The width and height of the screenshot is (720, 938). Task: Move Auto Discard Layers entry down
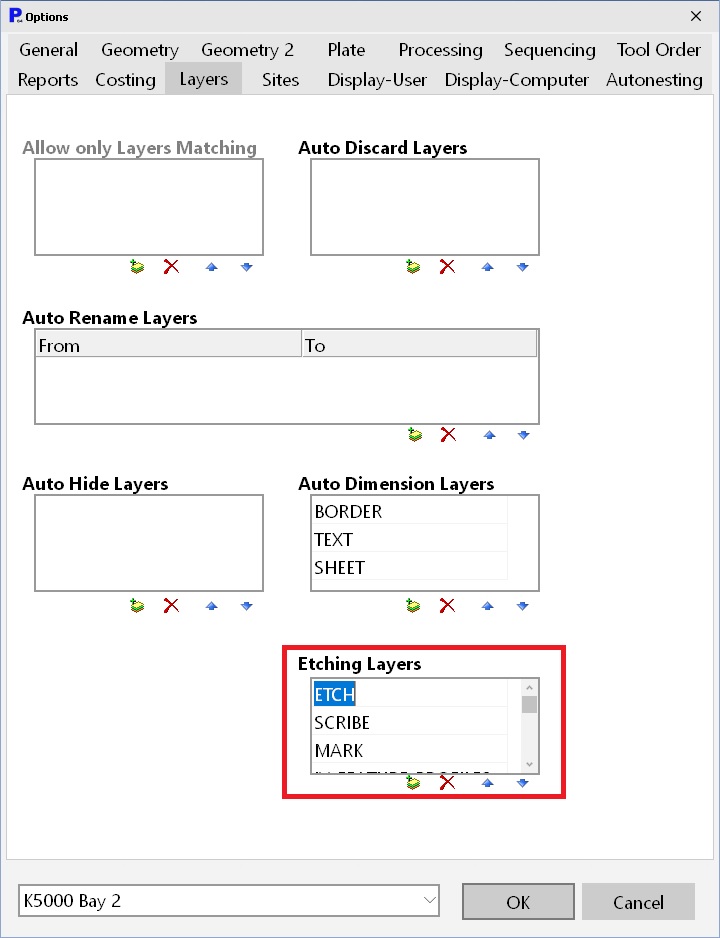point(523,267)
